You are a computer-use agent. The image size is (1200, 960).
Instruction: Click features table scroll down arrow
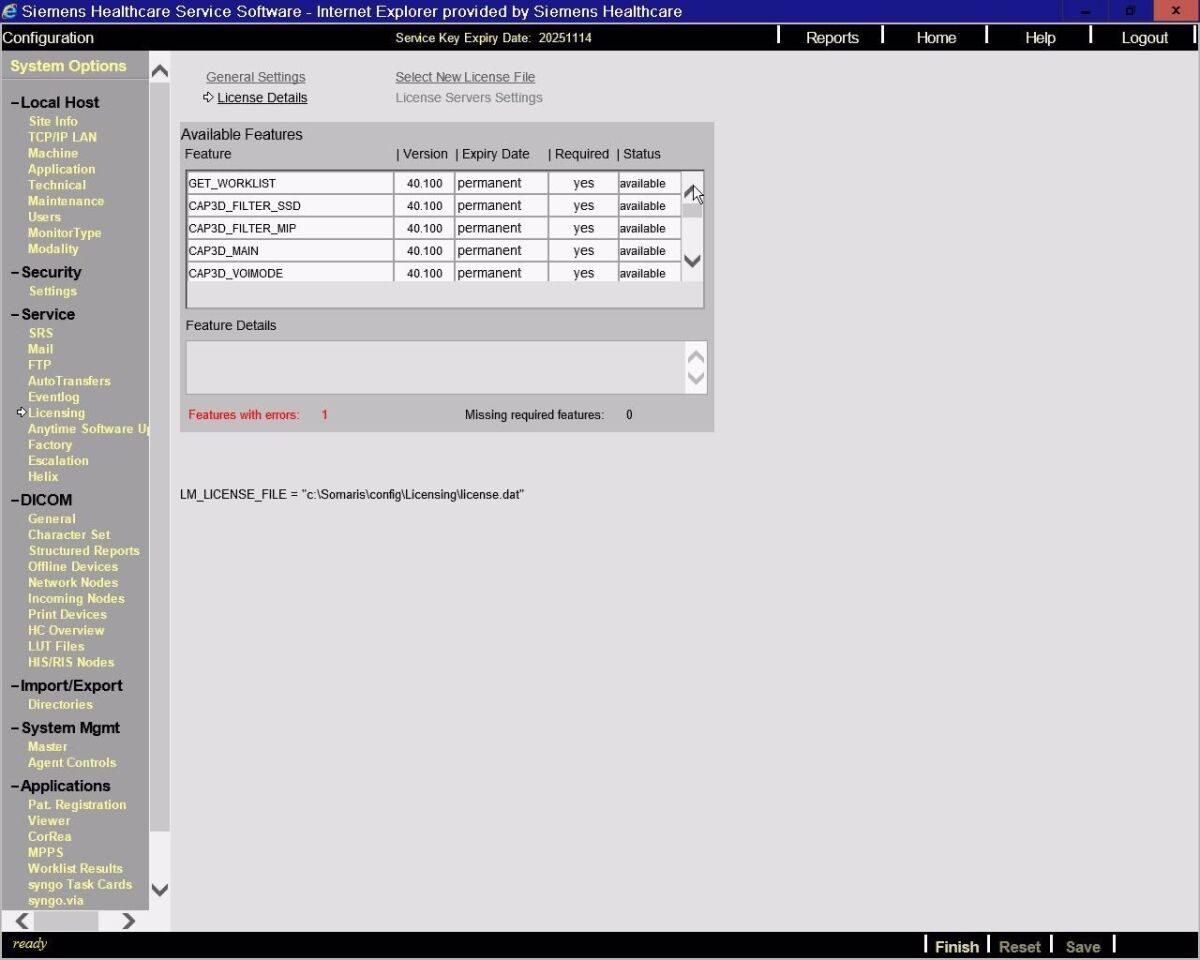click(692, 261)
